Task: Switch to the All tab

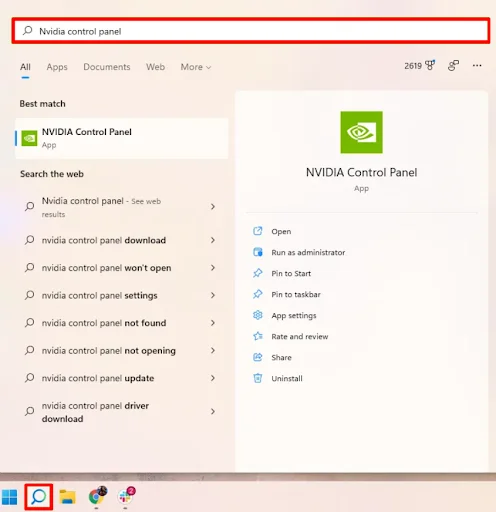Action: pos(25,67)
